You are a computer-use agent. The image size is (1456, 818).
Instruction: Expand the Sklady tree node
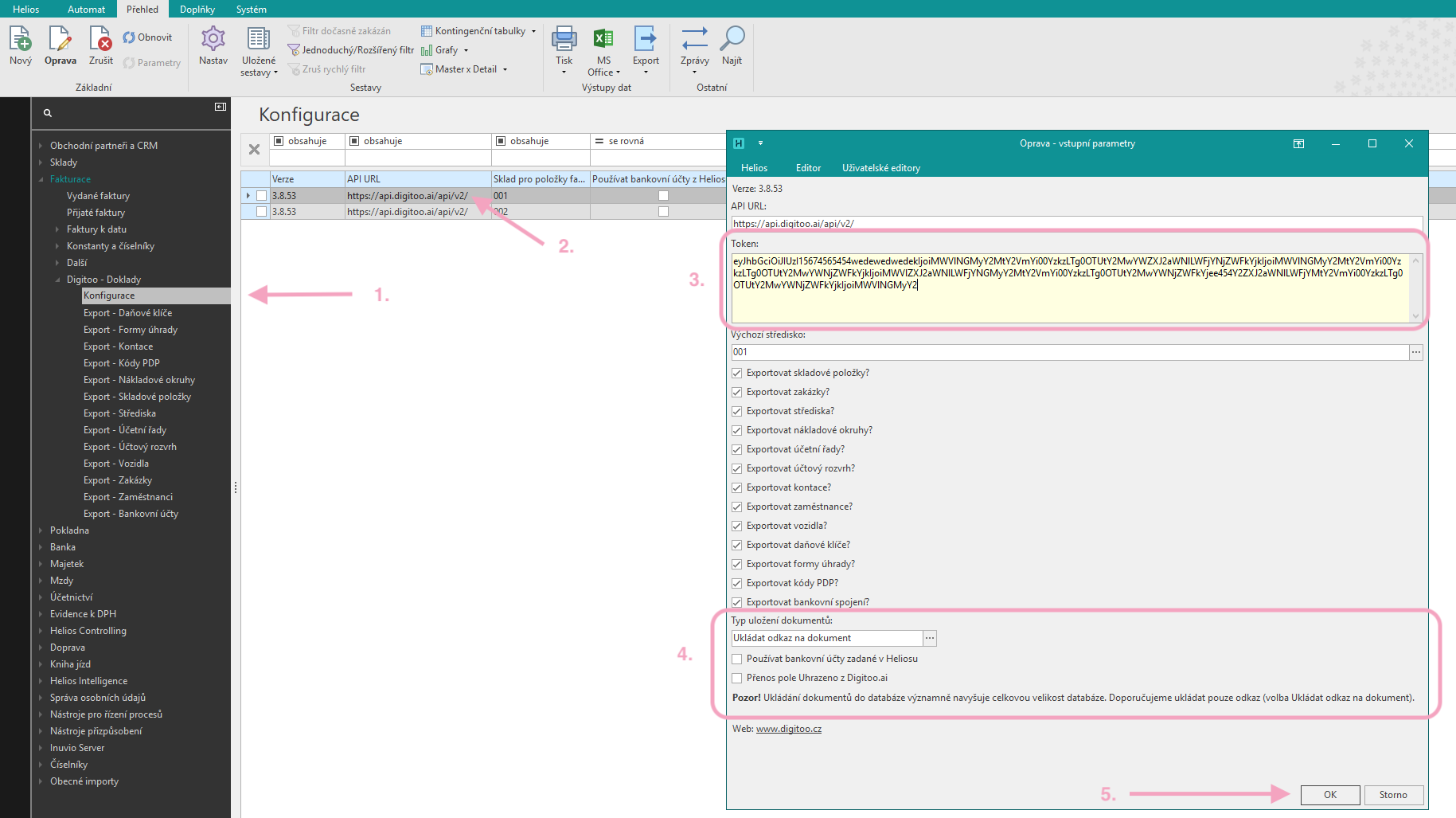click(41, 162)
